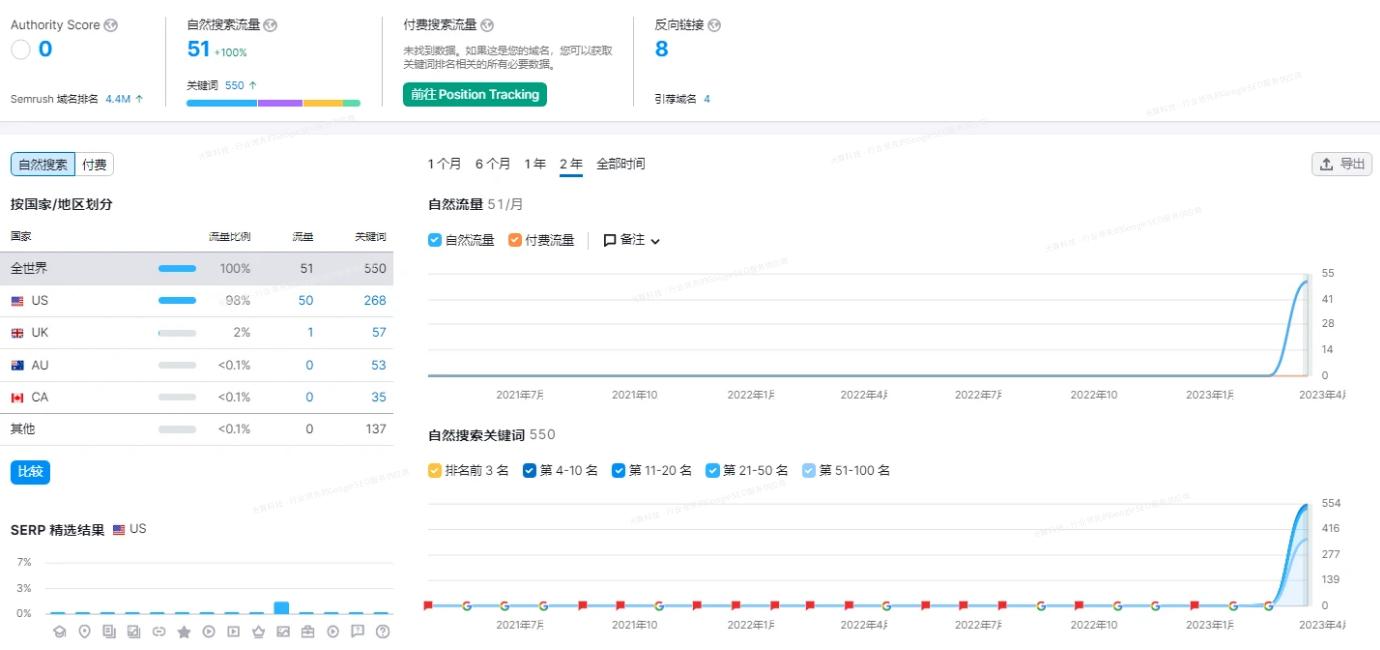Click the briefcase jobs SERP feature icon
This screenshot has width=1380, height=650.
(309, 631)
